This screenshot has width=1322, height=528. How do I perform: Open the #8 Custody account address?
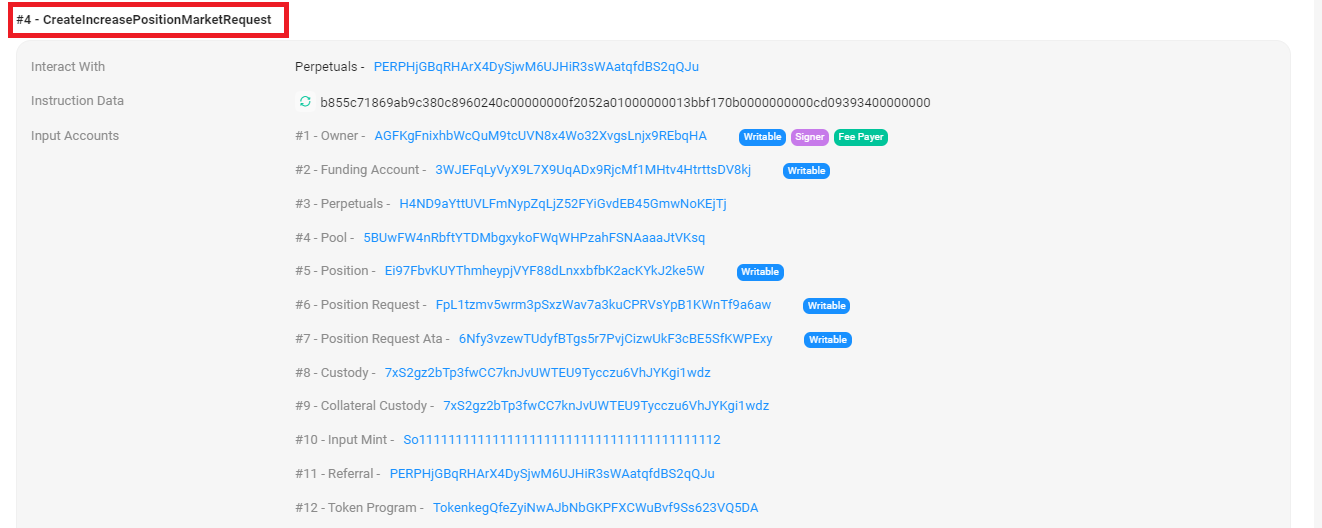(547, 373)
